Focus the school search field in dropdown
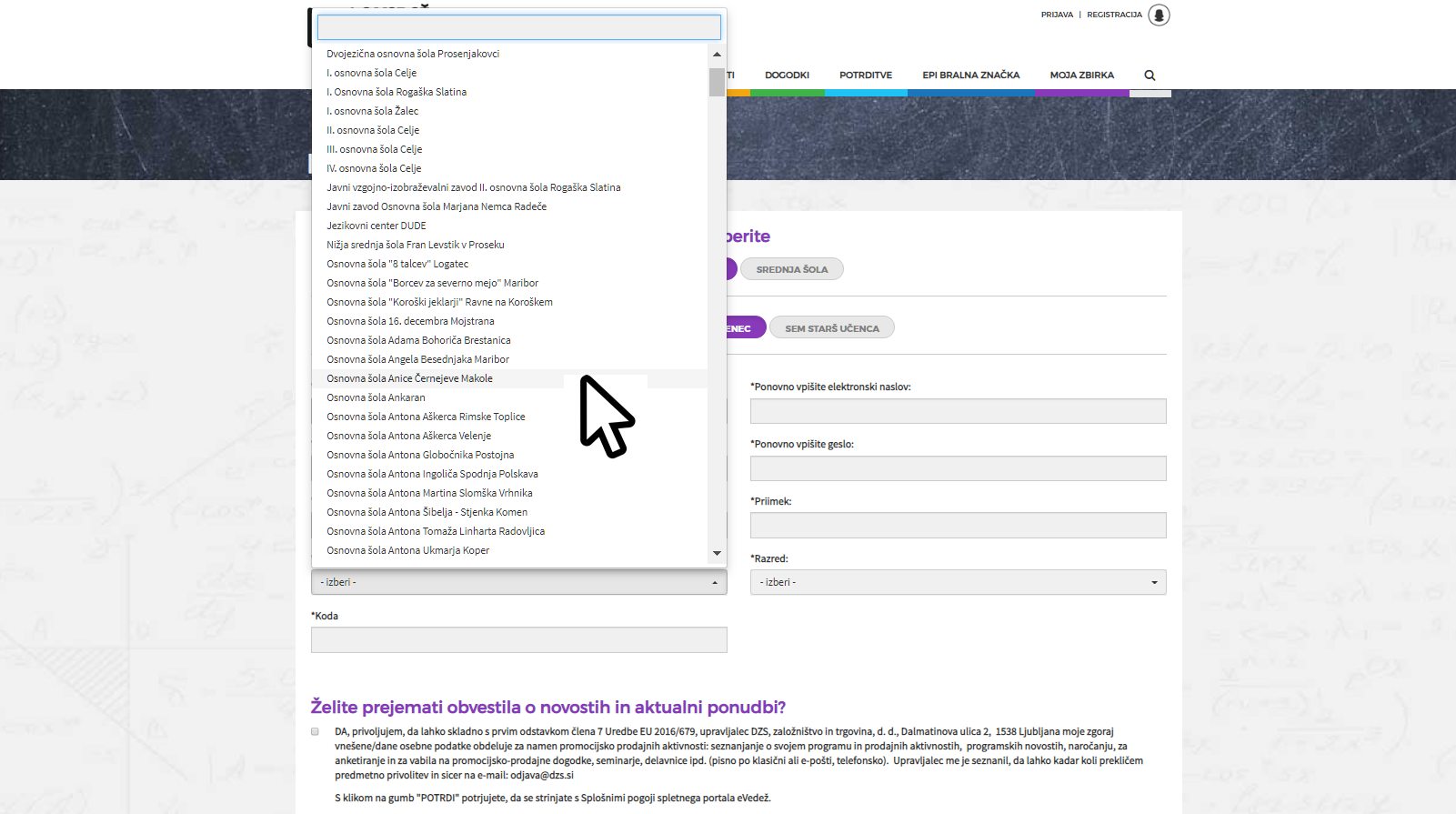This screenshot has width=1456, height=814. tap(518, 26)
